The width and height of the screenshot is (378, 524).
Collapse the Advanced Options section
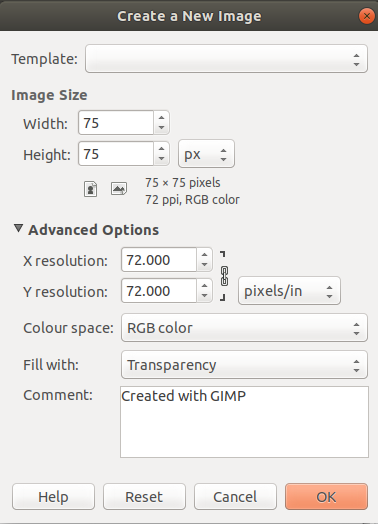point(18,229)
